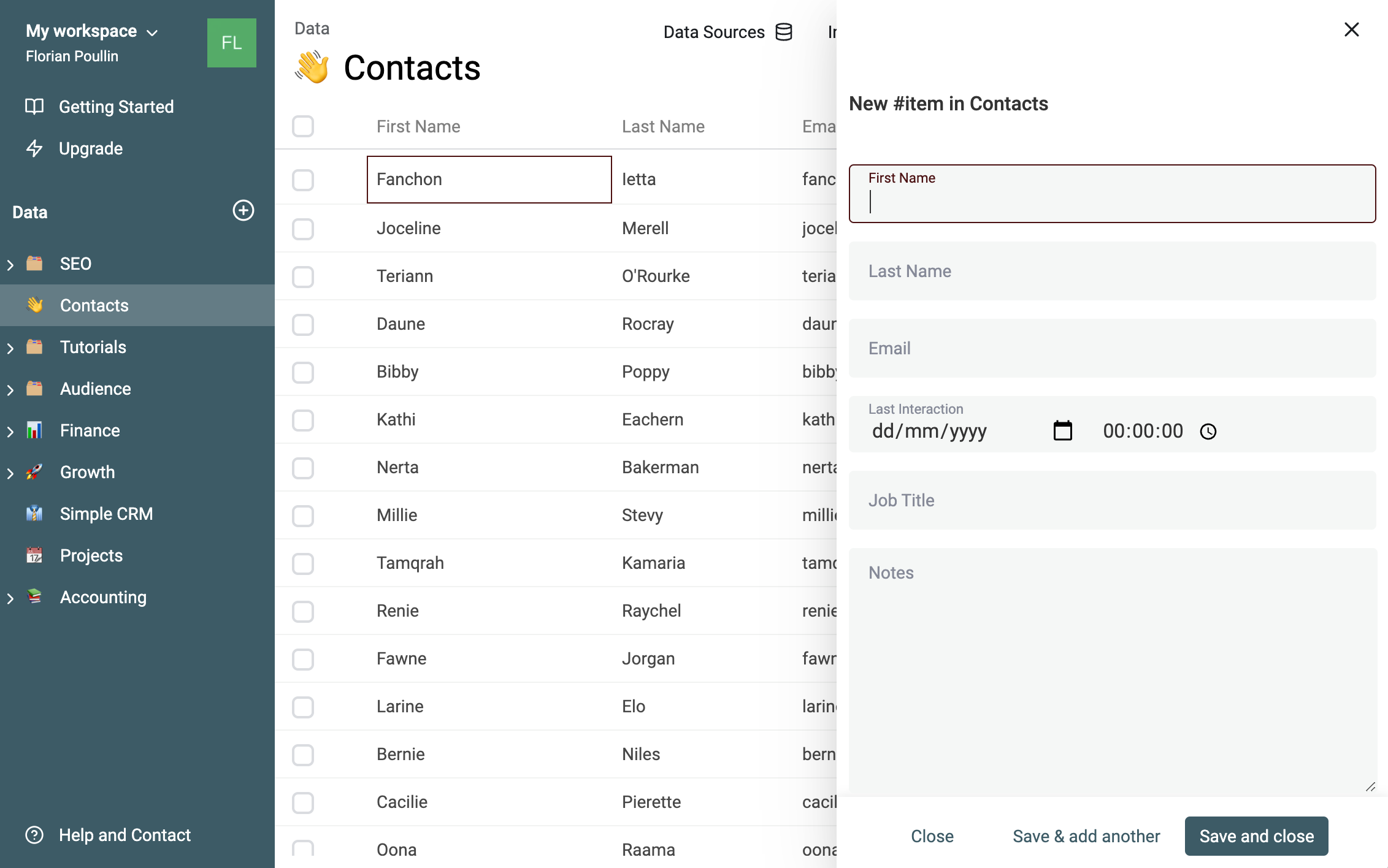Expand the Finance folder chevron
This screenshot has width=1388, height=868.
[10, 431]
